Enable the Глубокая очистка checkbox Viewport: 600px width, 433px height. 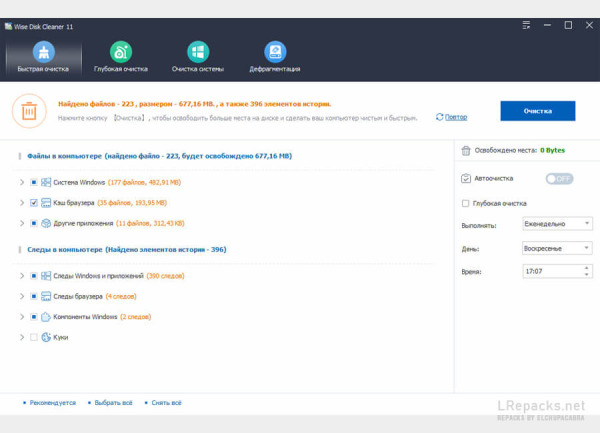click(x=465, y=203)
